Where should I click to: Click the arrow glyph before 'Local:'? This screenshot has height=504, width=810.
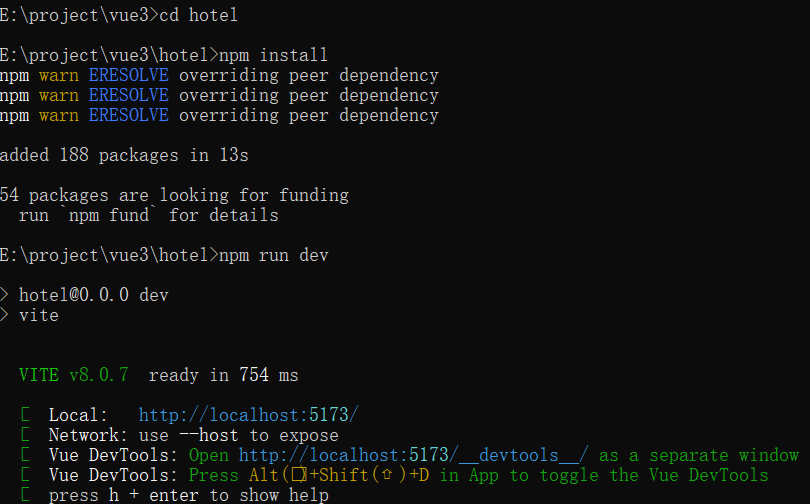(x=24, y=415)
